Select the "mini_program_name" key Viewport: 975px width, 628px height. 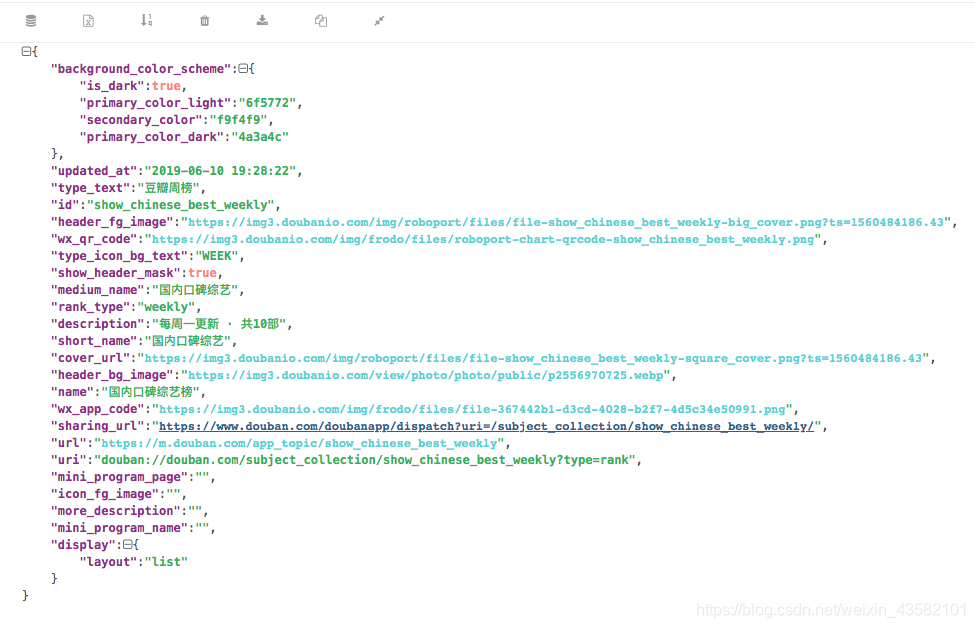point(119,528)
